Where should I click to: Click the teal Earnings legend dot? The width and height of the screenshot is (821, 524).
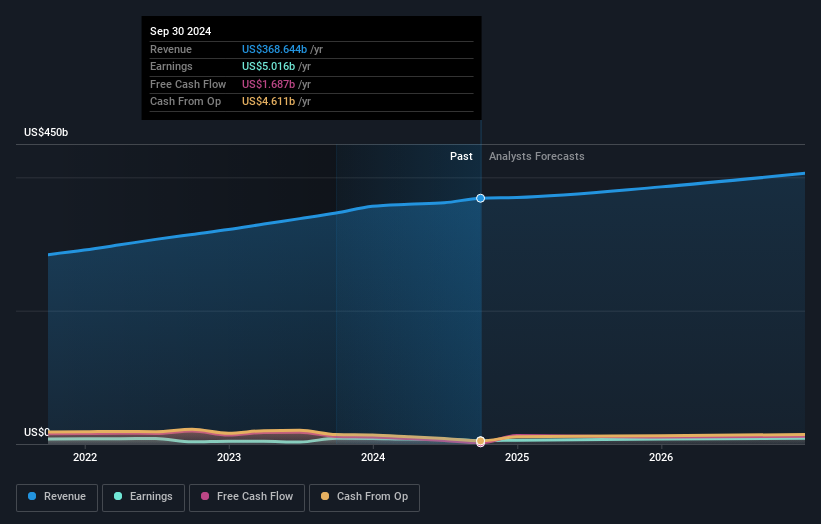pyautogui.click(x=118, y=496)
